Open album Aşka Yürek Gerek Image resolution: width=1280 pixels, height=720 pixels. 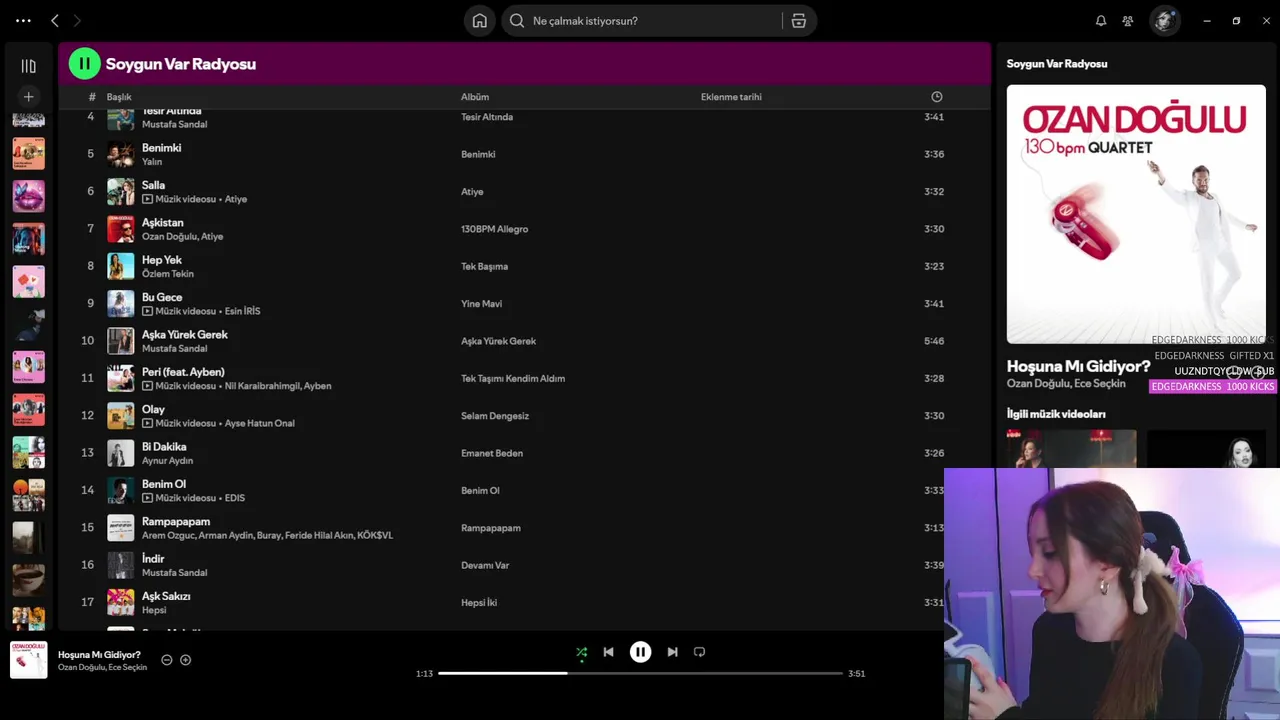pos(498,341)
